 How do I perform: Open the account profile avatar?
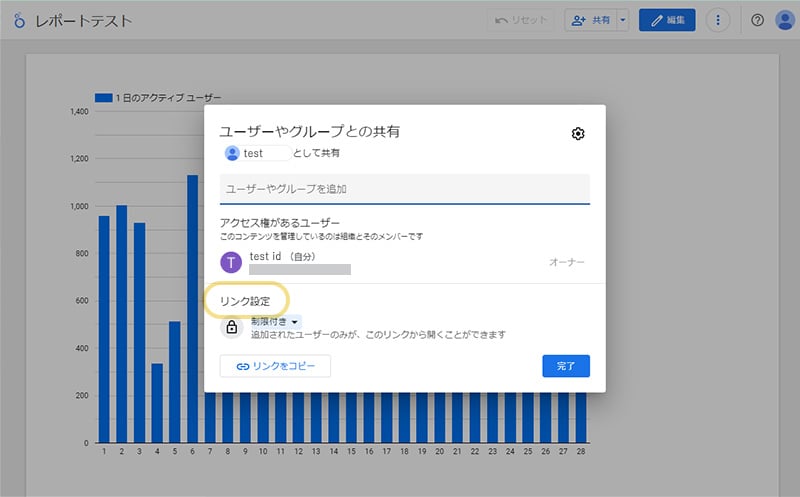(785, 20)
